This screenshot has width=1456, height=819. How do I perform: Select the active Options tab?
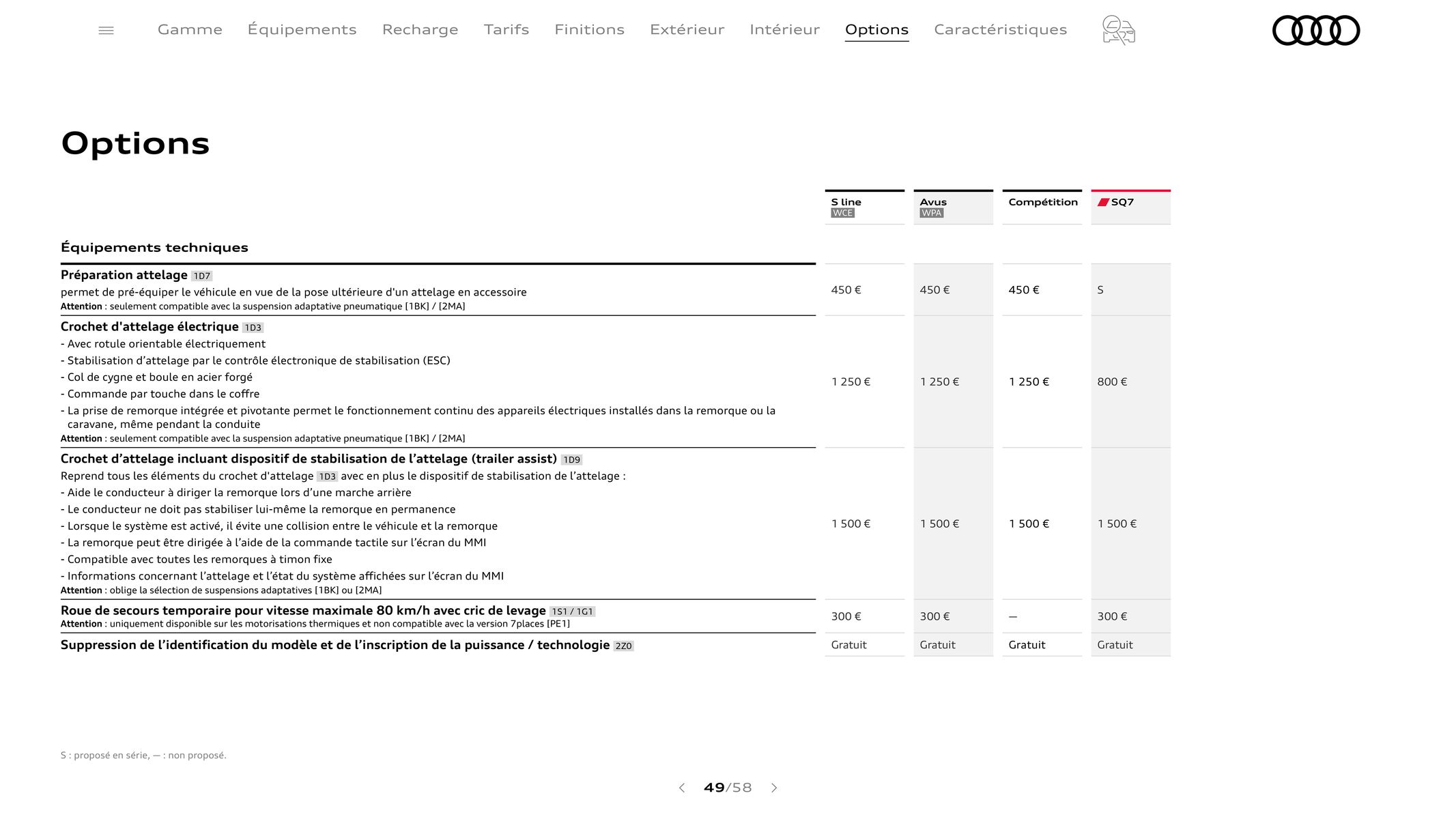point(876,30)
